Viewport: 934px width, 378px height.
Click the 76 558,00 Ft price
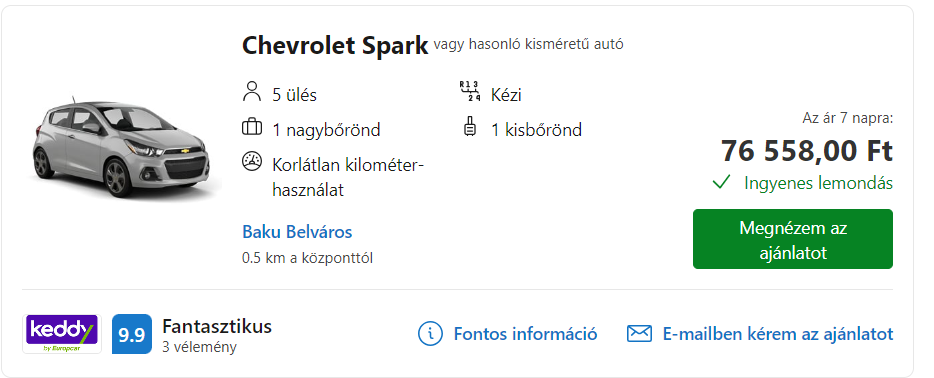tap(807, 151)
